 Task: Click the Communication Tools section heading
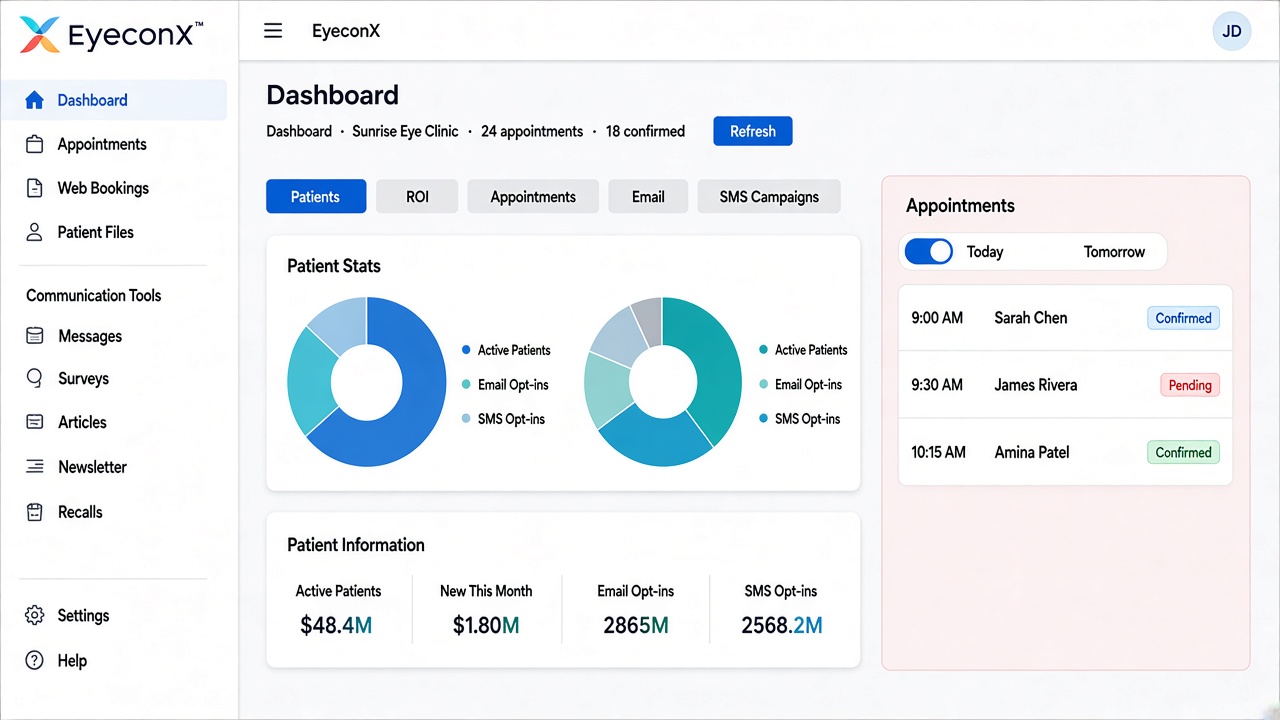click(x=93, y=295)
